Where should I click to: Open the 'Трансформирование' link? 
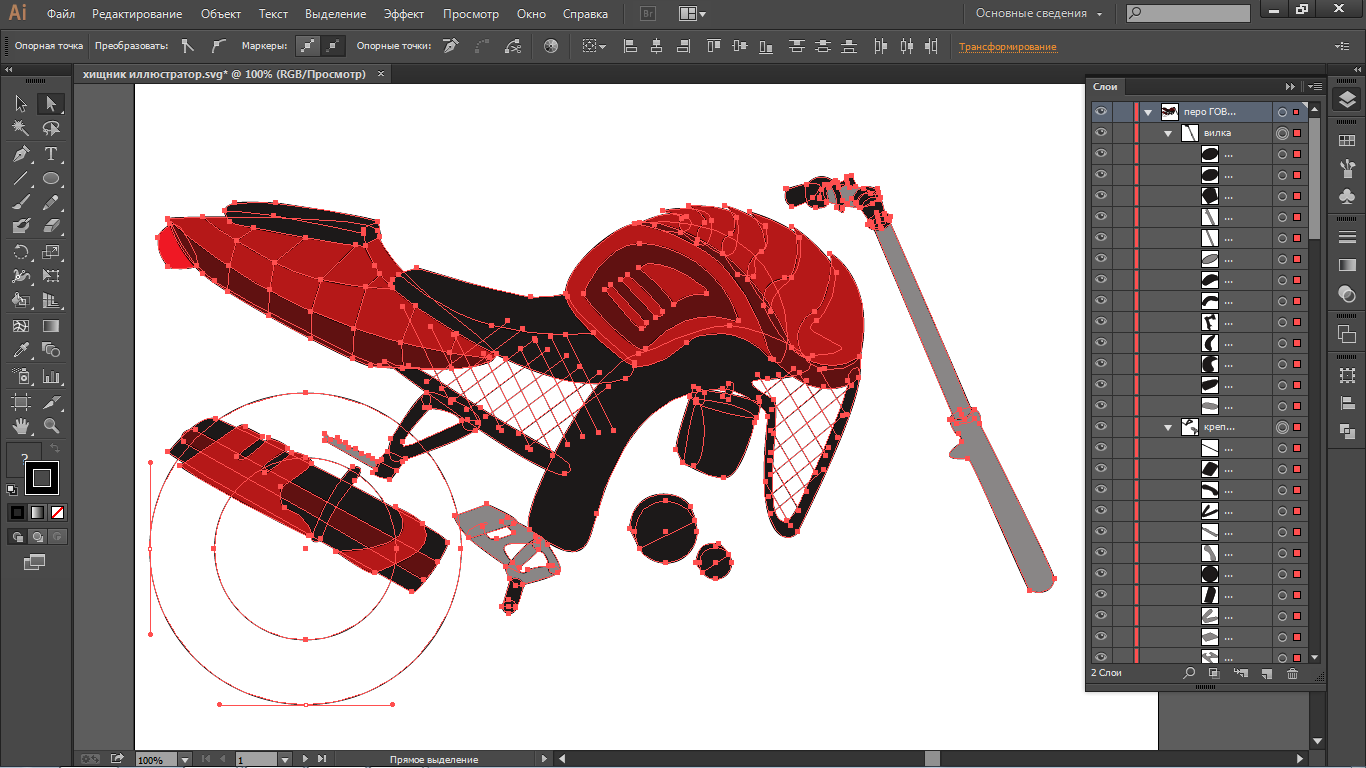point(1007,47)
